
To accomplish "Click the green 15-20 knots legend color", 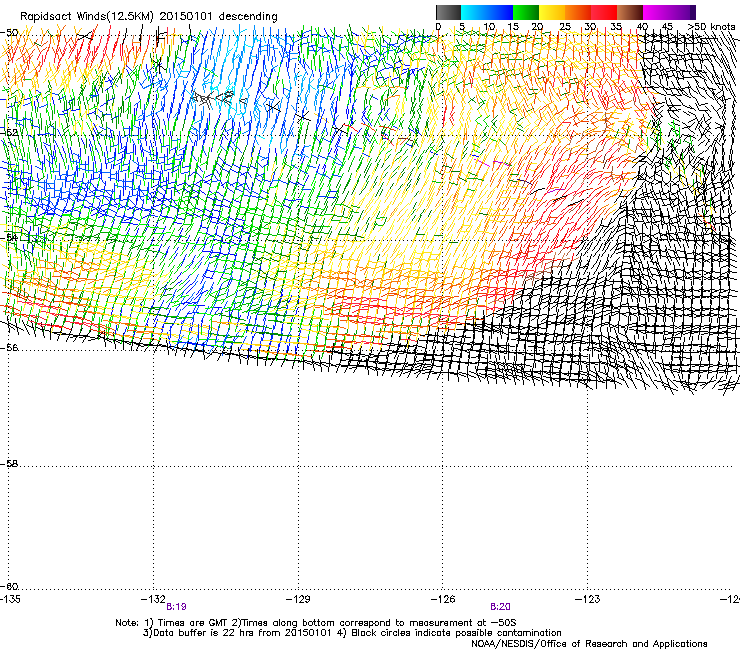I will pos(526,12).
